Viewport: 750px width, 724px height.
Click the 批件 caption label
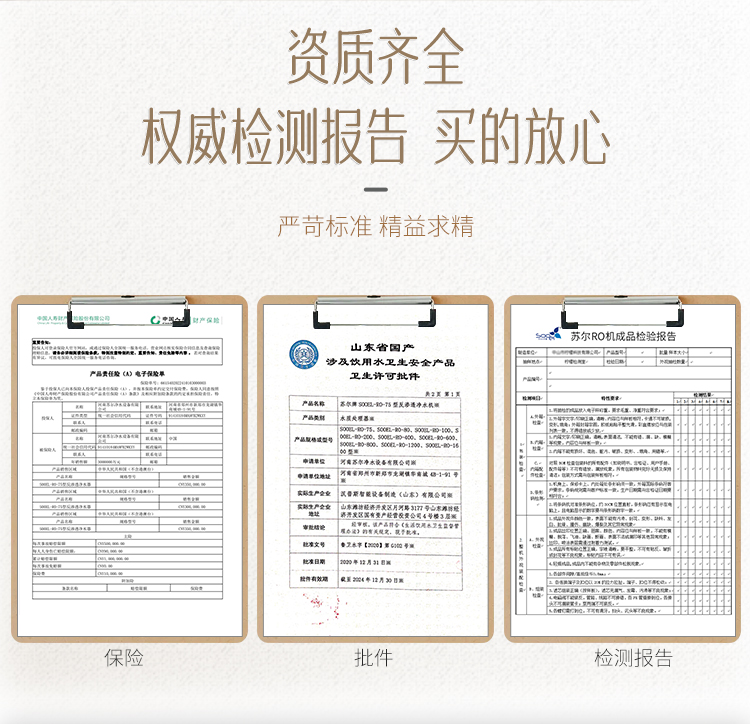(x=374, y=658)
